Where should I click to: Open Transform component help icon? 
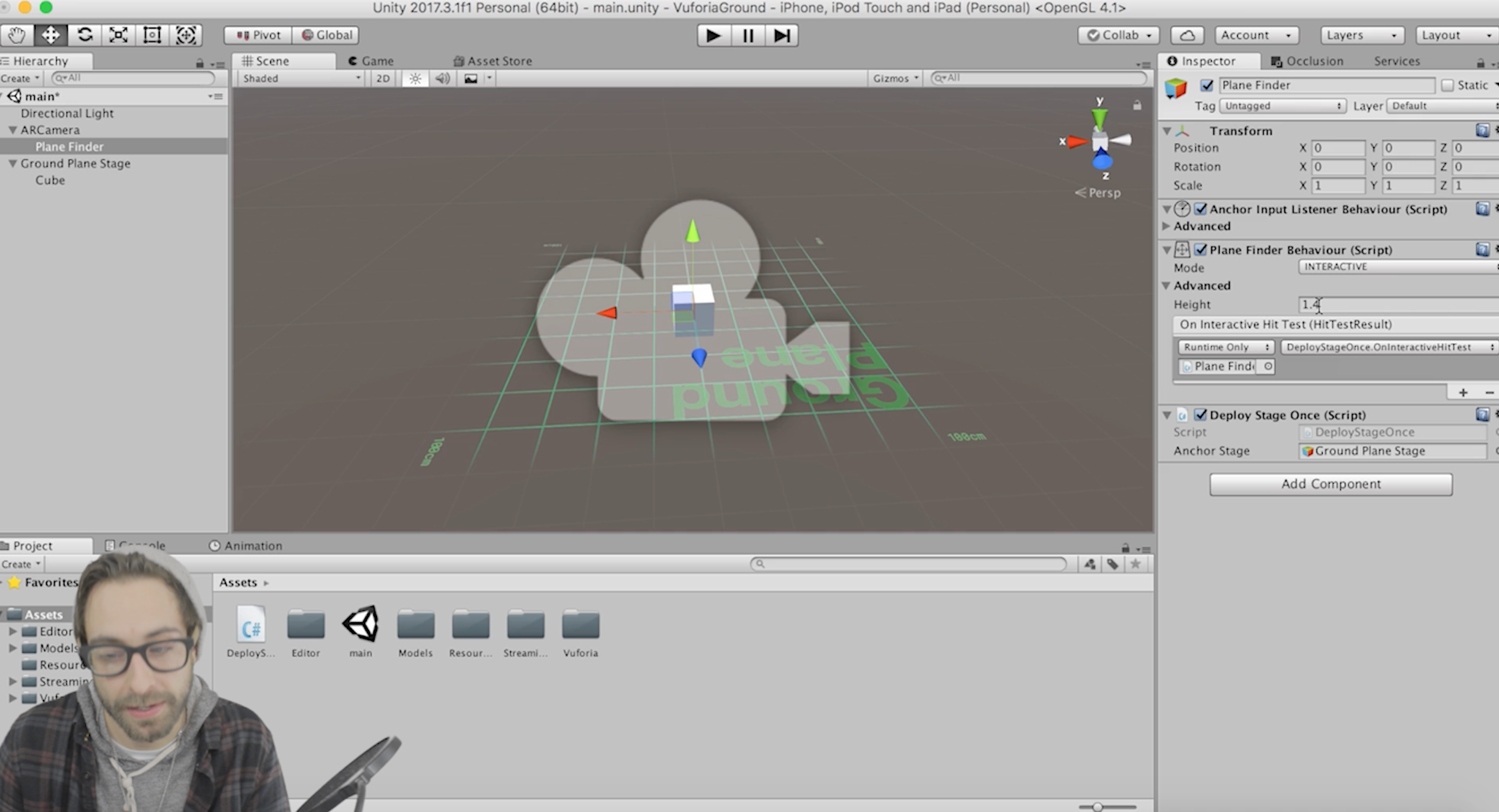tap(1482, 130)
